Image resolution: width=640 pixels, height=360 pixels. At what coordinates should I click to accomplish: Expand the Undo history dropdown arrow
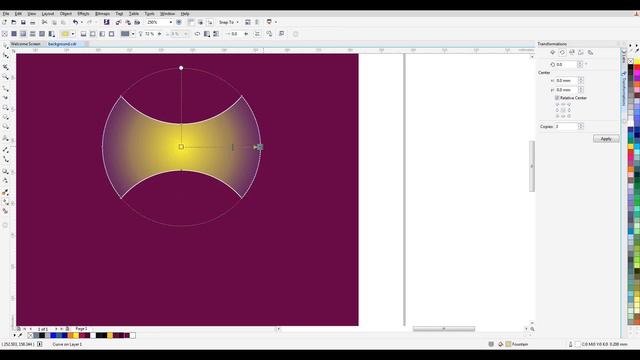click(x=82, y=22)
